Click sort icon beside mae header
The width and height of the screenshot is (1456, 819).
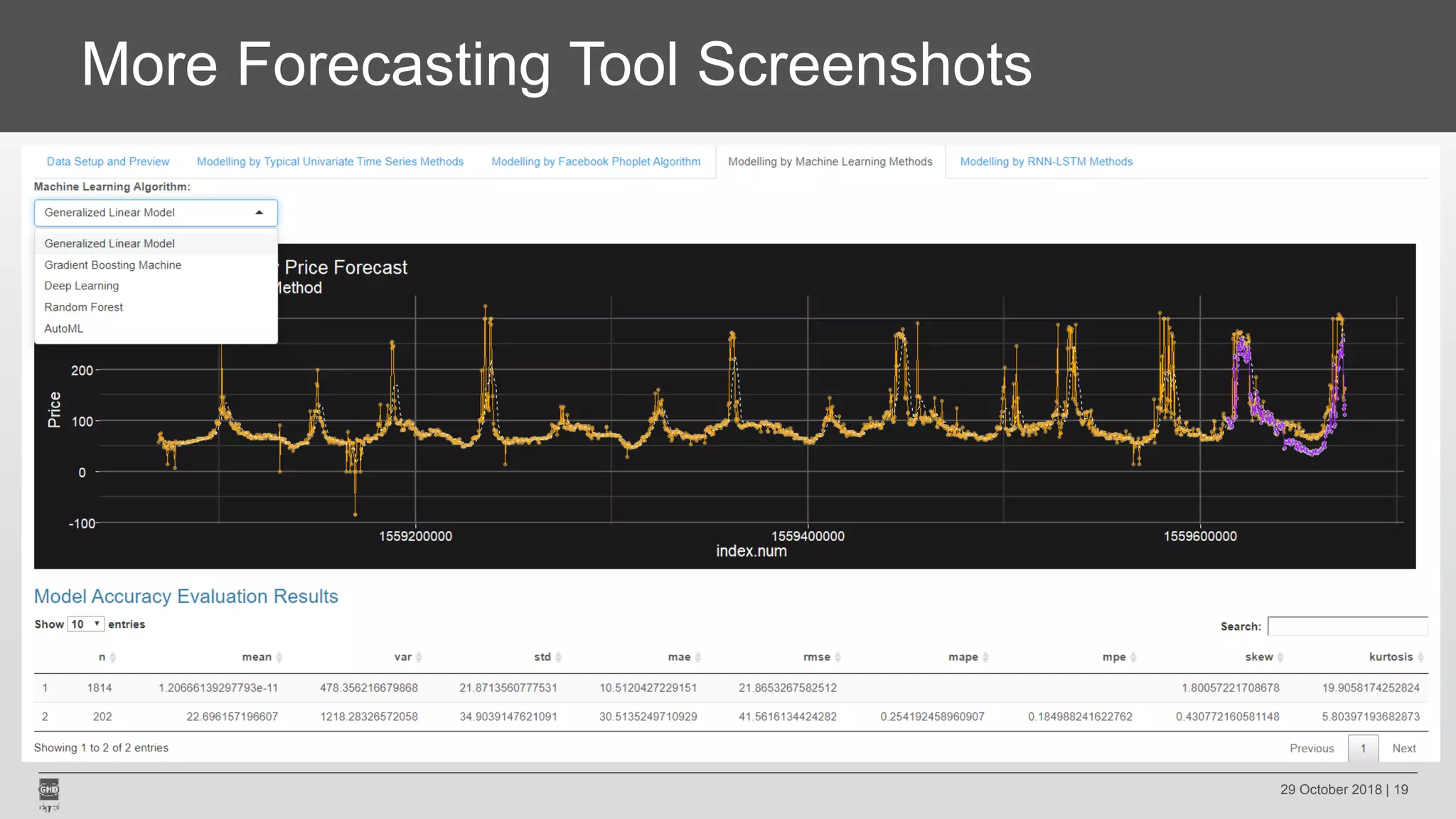(698, 658)
